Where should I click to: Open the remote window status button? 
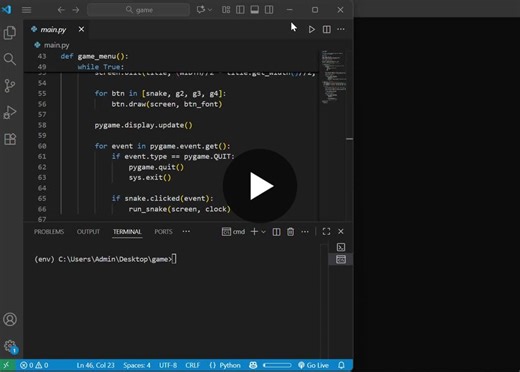[x=7, y=365]
